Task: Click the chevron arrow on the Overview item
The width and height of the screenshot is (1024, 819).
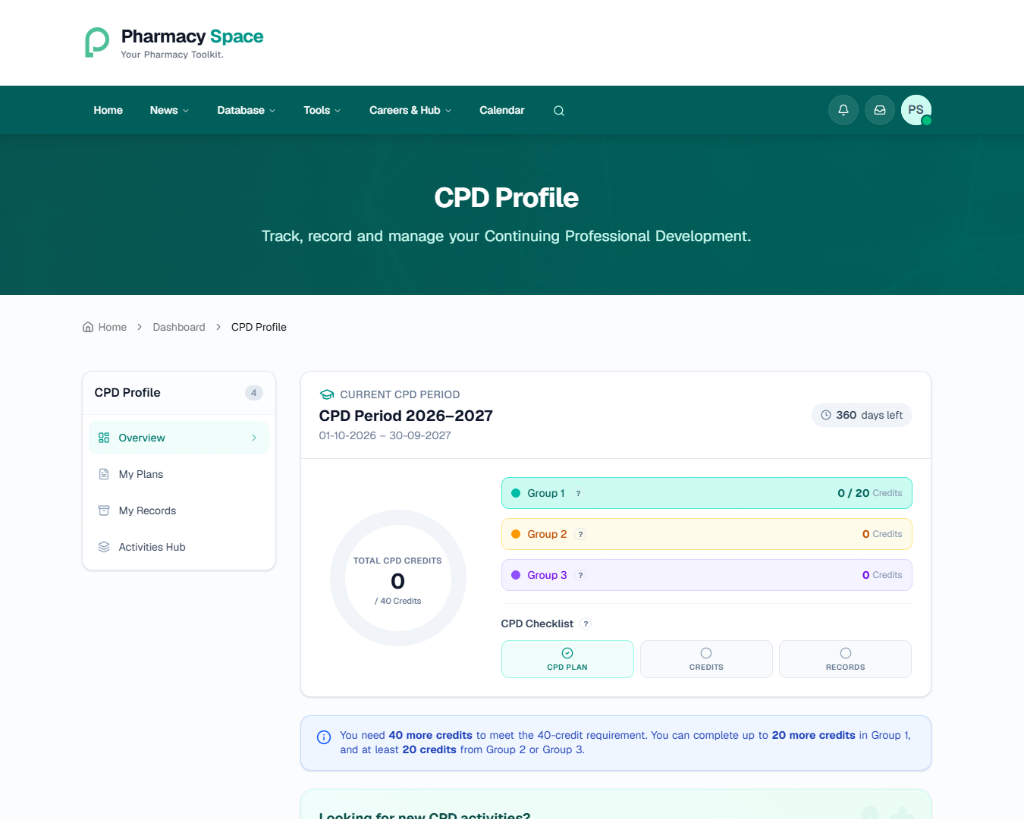Action: 254,438
